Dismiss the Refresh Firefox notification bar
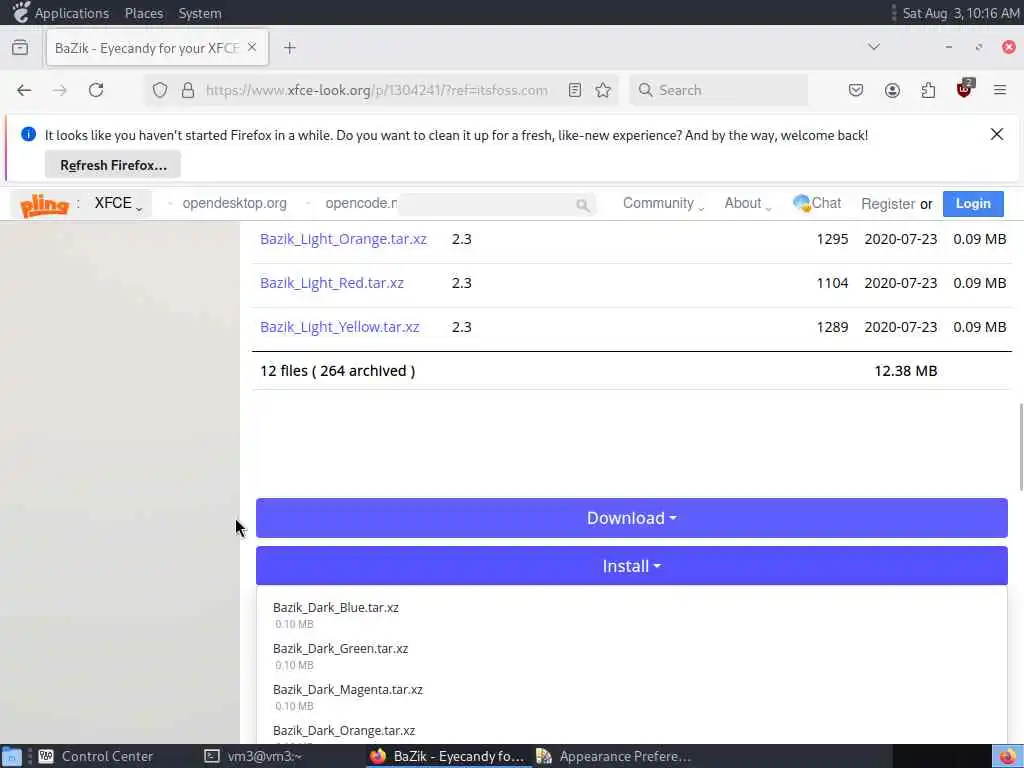 click(x=997, y=135)
